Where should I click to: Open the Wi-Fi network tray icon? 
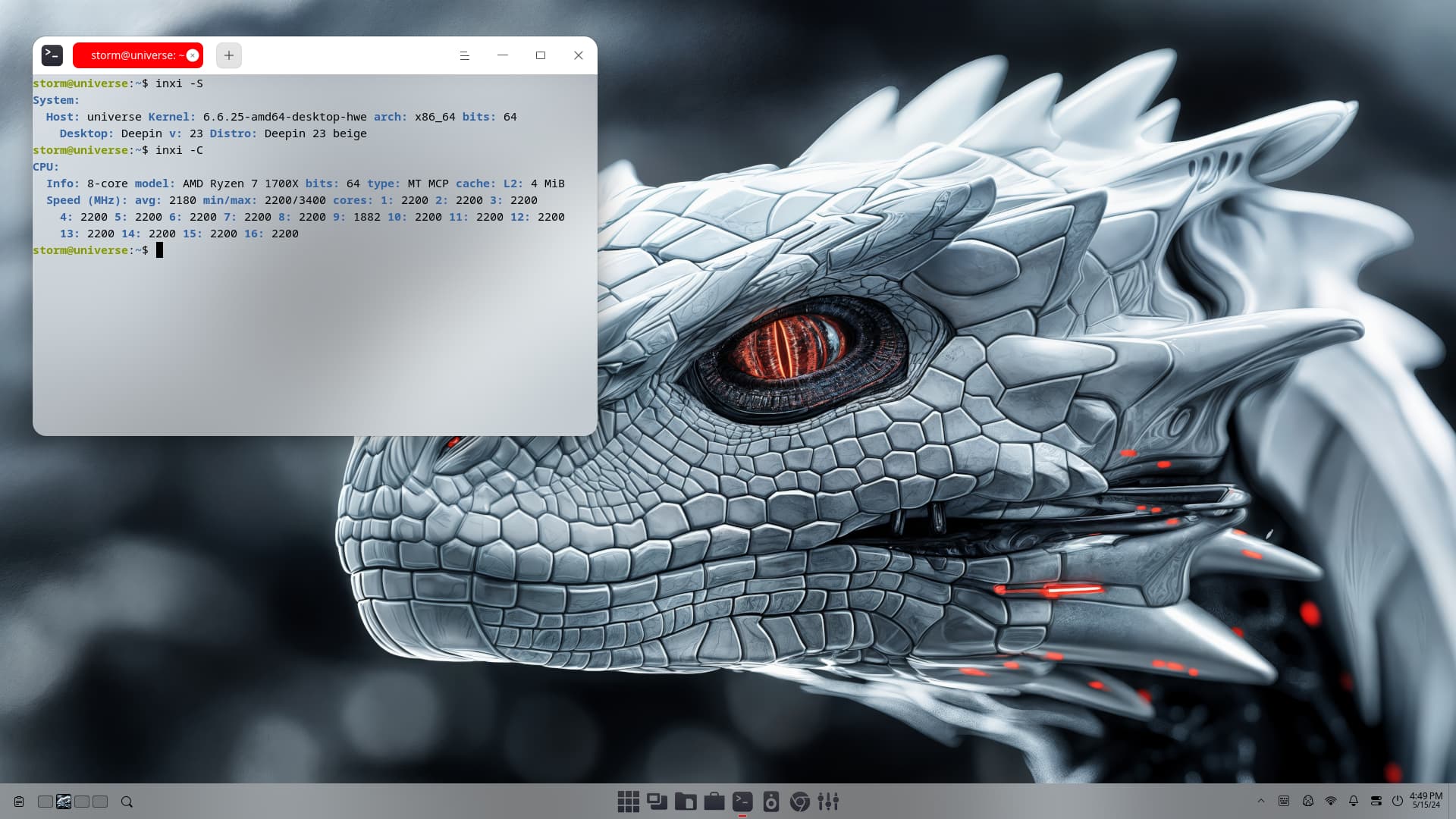pyautogui.click(x=1331, y=801)
